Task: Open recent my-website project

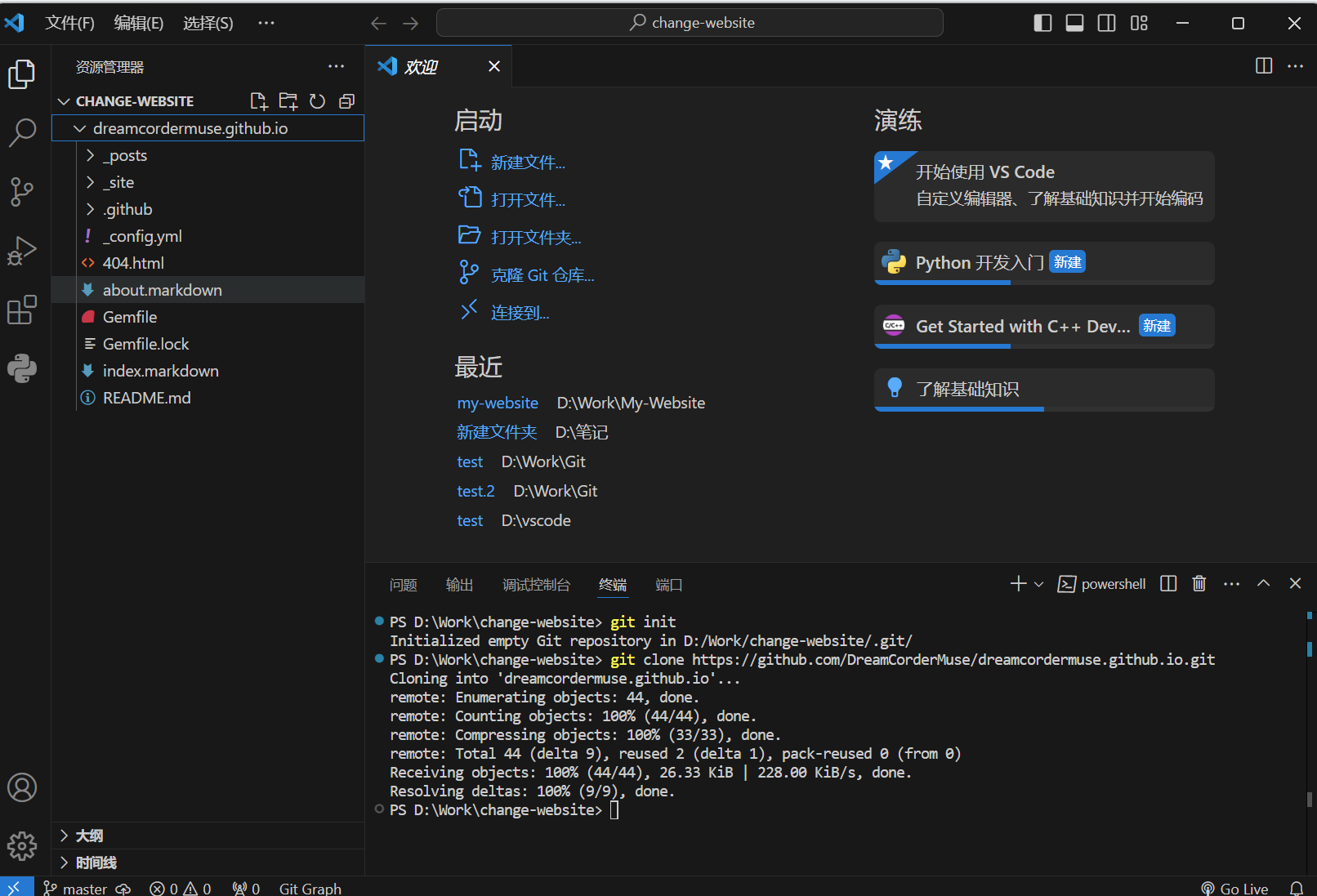Action: [x=498, y=403]
